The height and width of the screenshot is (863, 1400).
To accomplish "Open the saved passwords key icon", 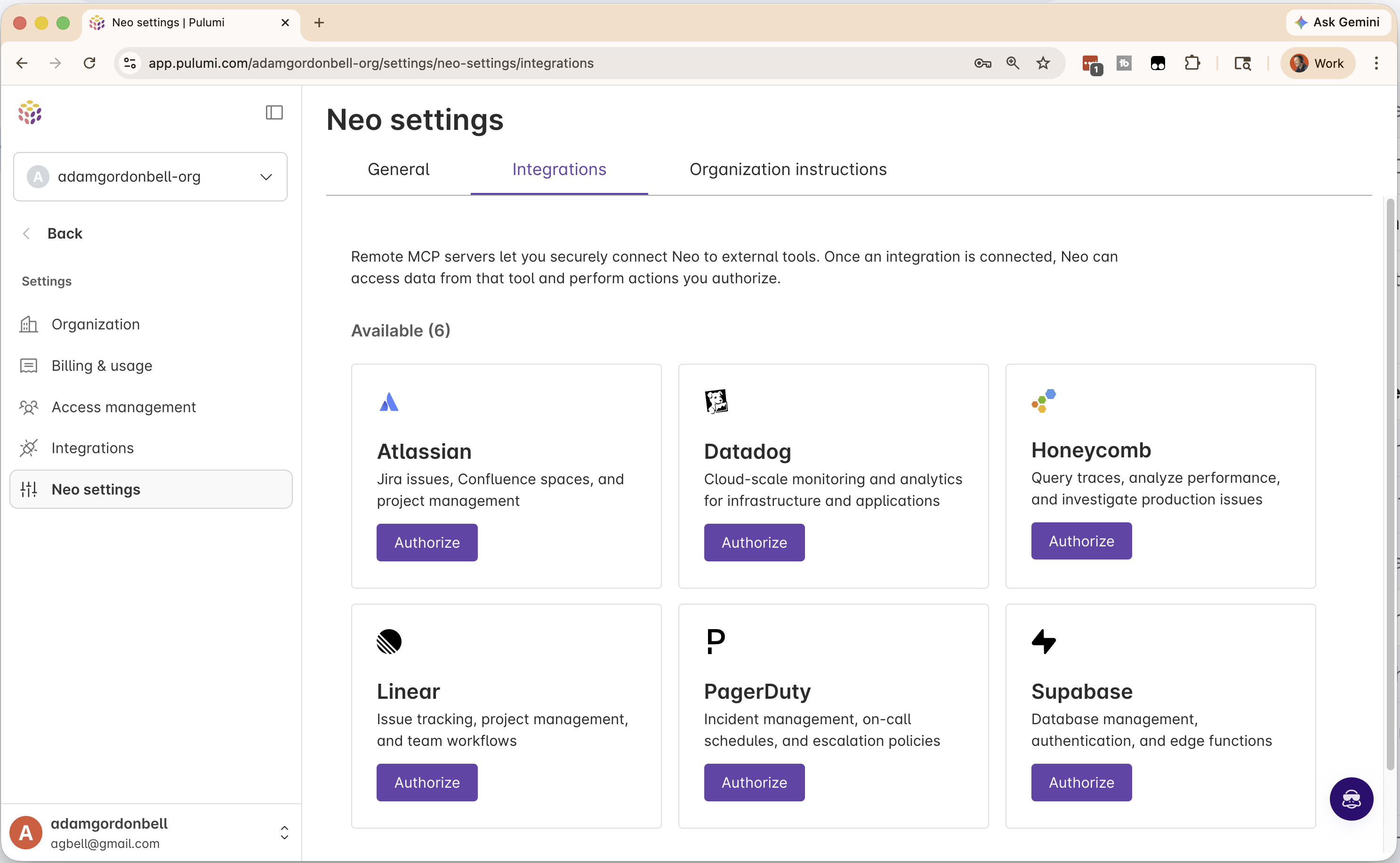I will 982,63.
